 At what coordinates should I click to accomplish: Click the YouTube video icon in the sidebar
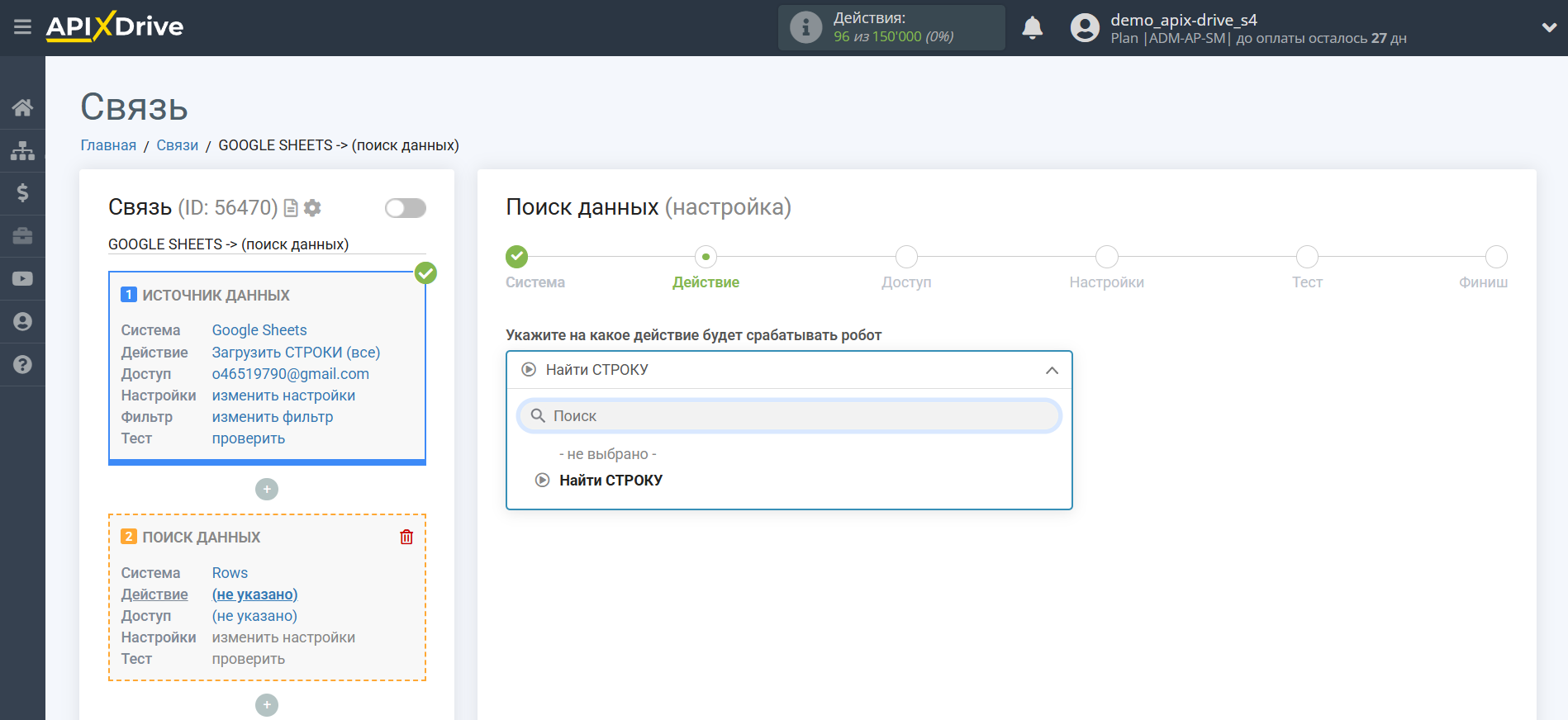tap(22, 279)
